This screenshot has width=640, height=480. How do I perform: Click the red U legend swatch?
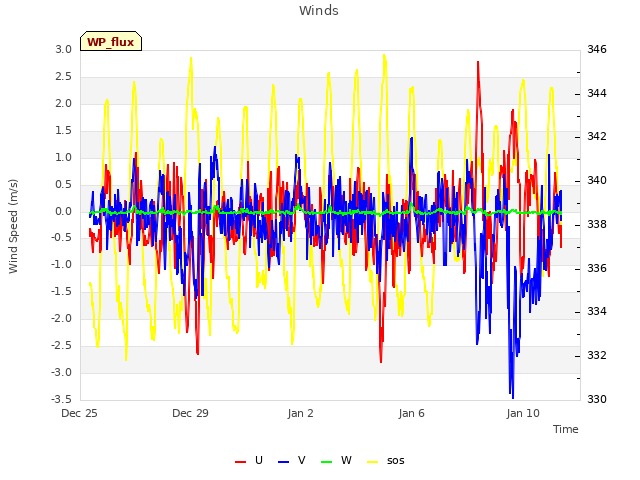pyautogui.click(x=240, y=462)
